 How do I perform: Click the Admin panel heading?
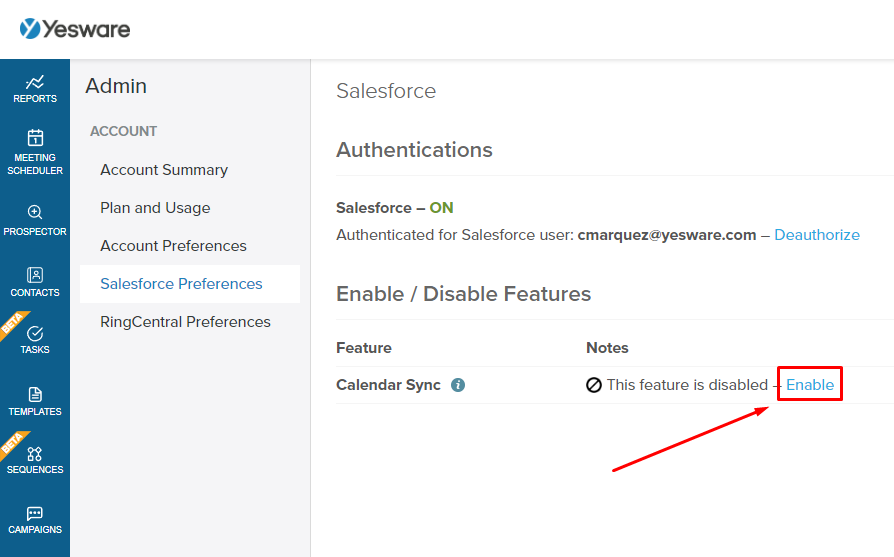[116, 86]
